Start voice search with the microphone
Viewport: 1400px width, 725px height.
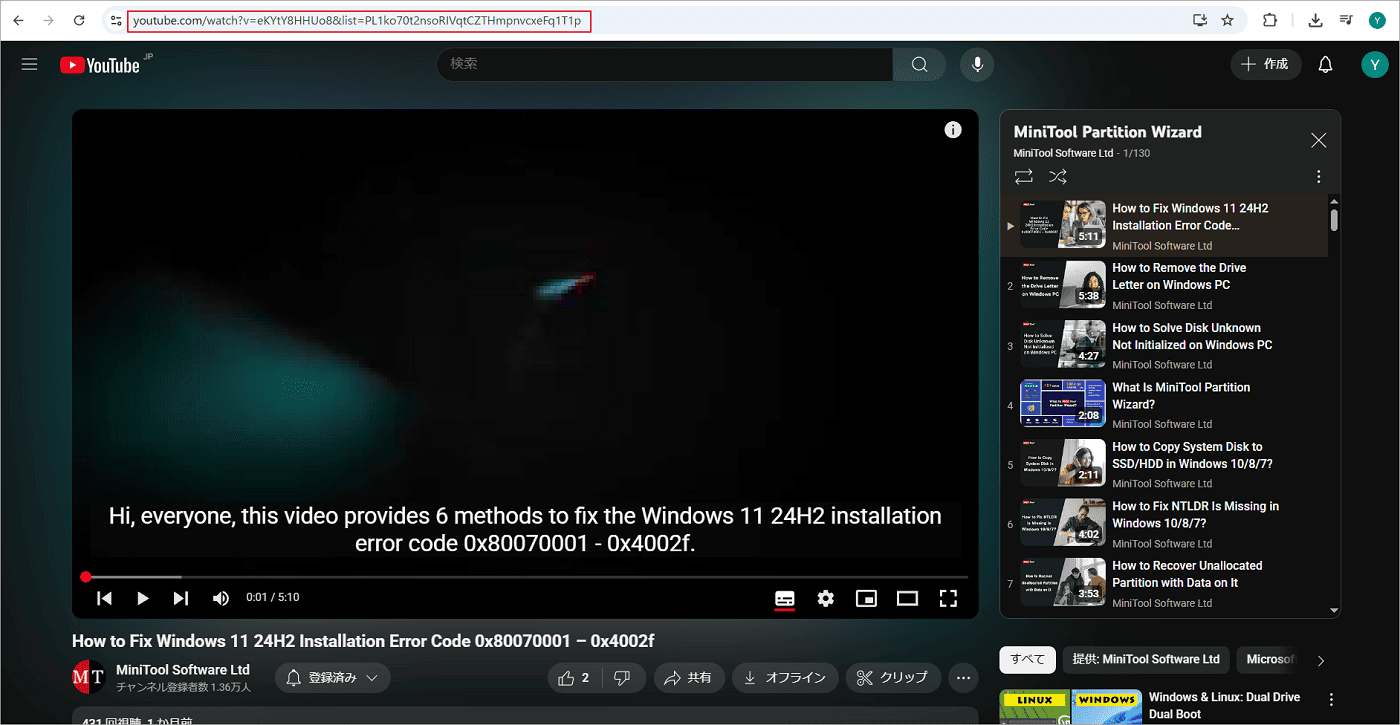[x=977, y=64]
